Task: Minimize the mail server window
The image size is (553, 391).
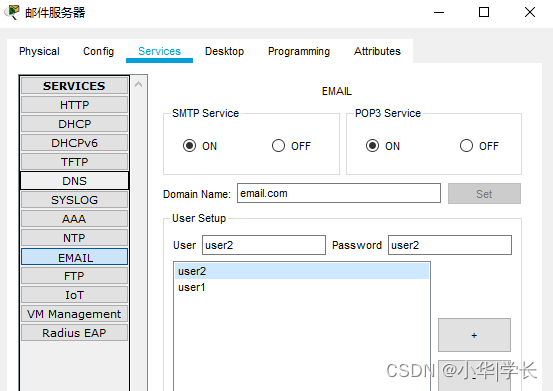Action: point(439,12)
